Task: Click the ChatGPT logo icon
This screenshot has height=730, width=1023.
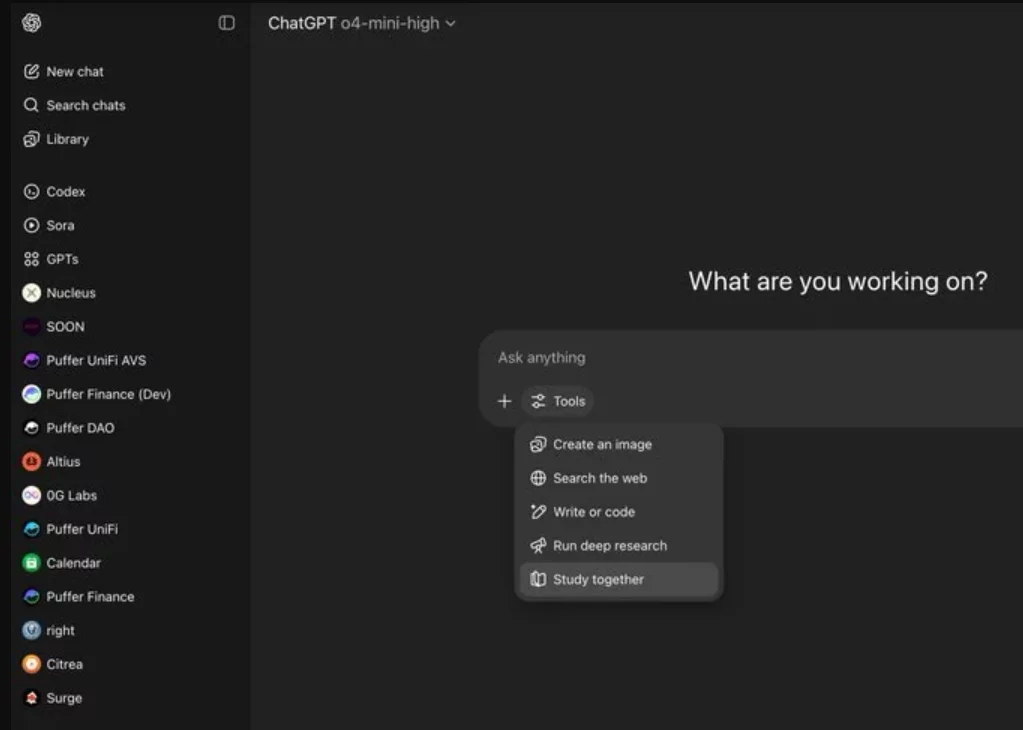Action: 31,23
